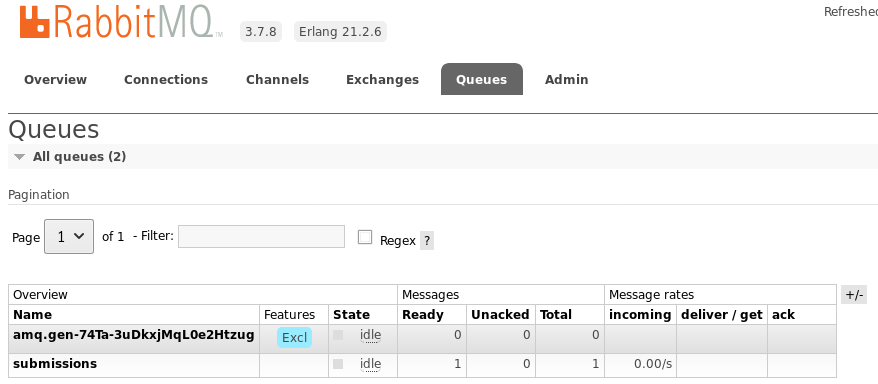Select the Queues tab

tap(482, 79)
